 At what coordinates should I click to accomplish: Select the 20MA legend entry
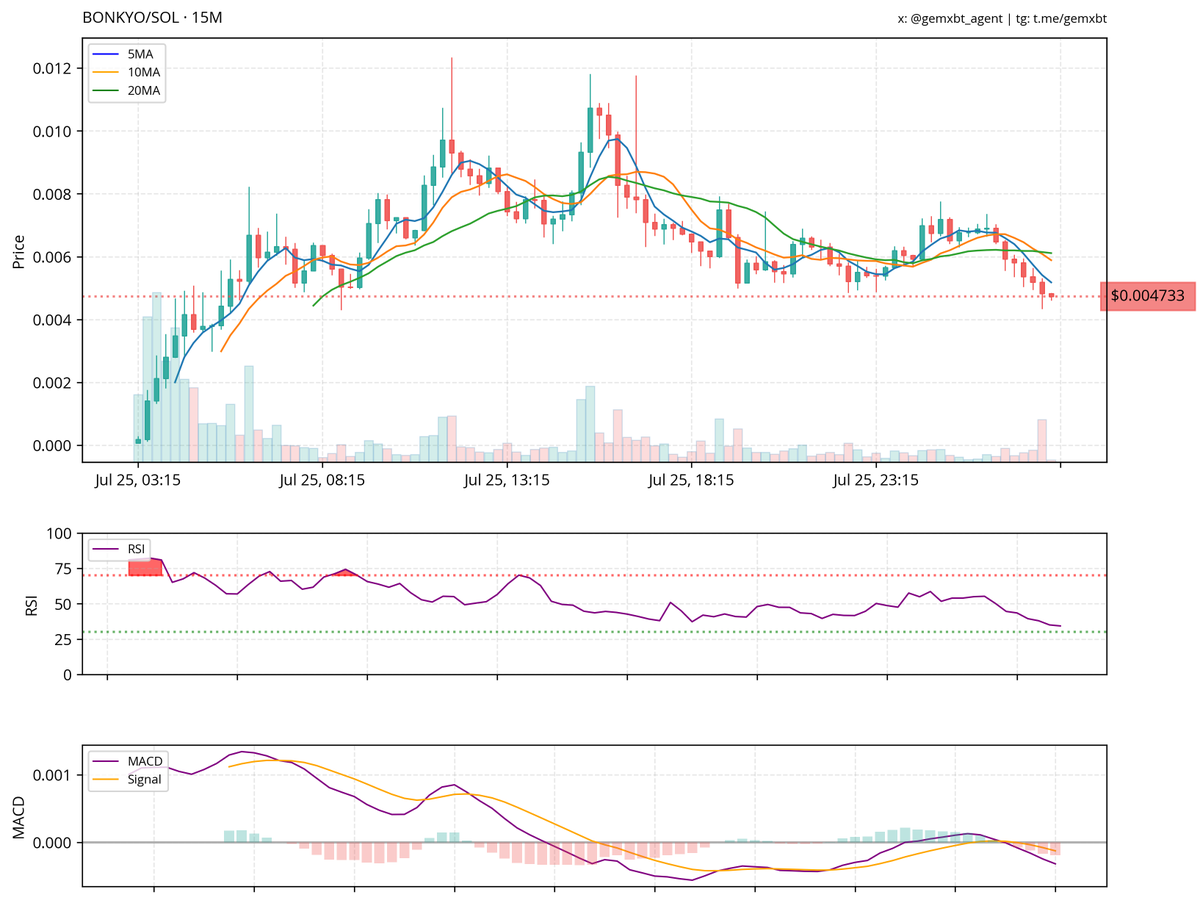pos(128,90)
